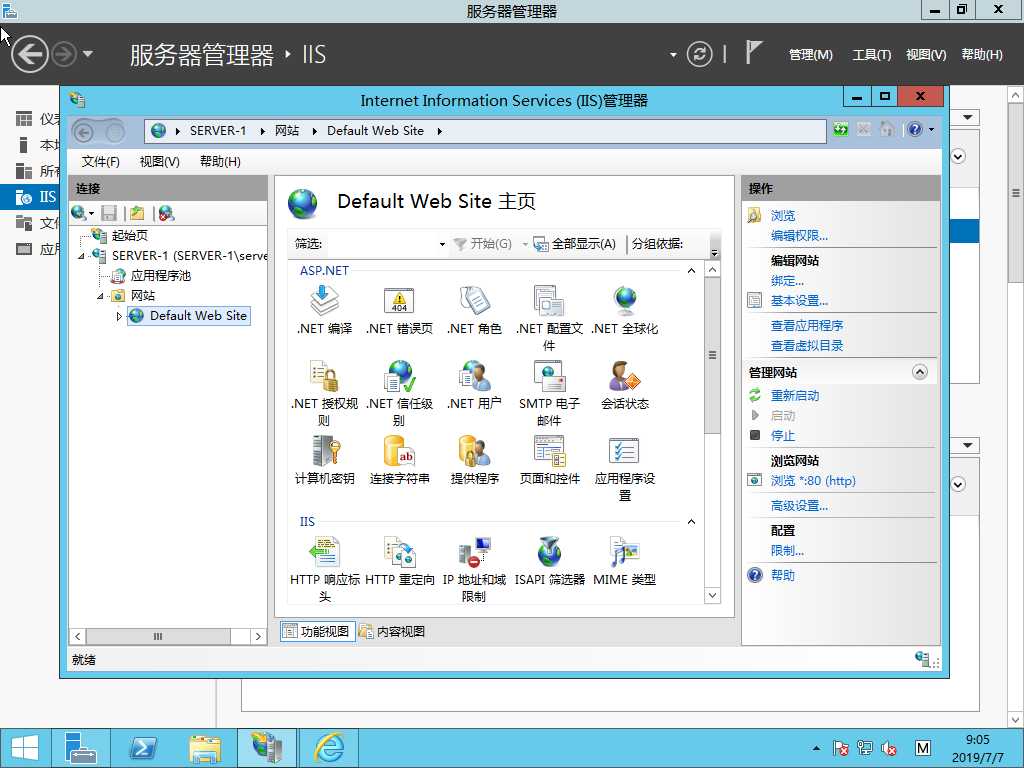Click the IIS Manager help icon in address bar
1024x768 pixels.
915,129
